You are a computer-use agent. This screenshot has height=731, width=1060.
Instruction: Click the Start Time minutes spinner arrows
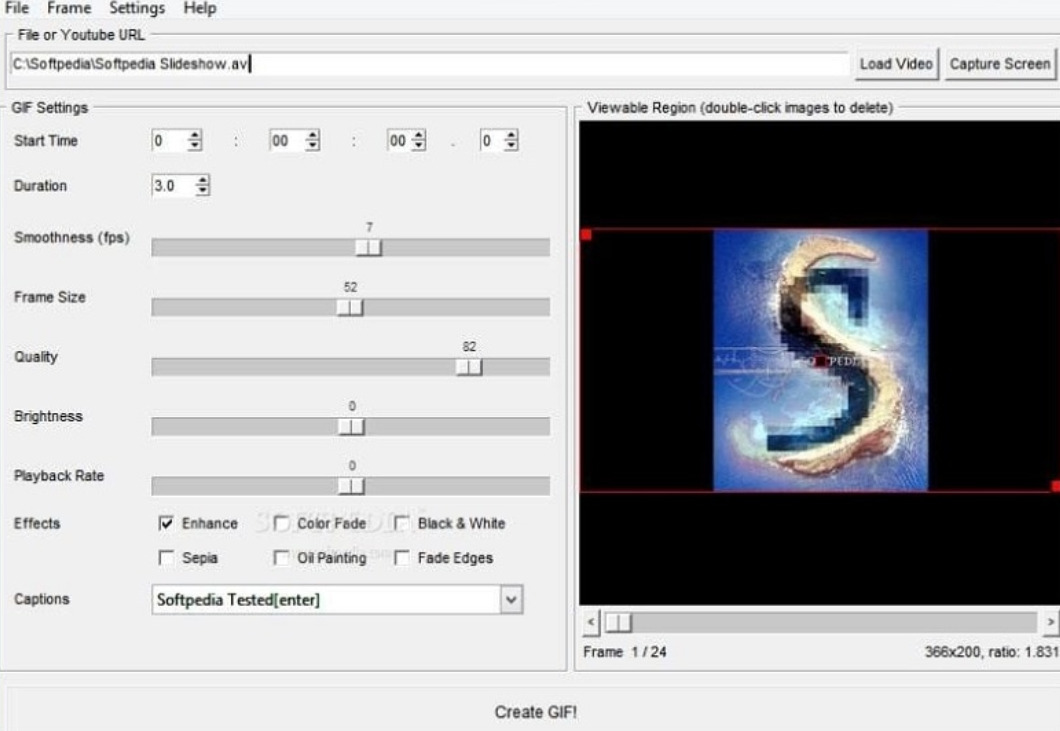[x=312, y=141]
